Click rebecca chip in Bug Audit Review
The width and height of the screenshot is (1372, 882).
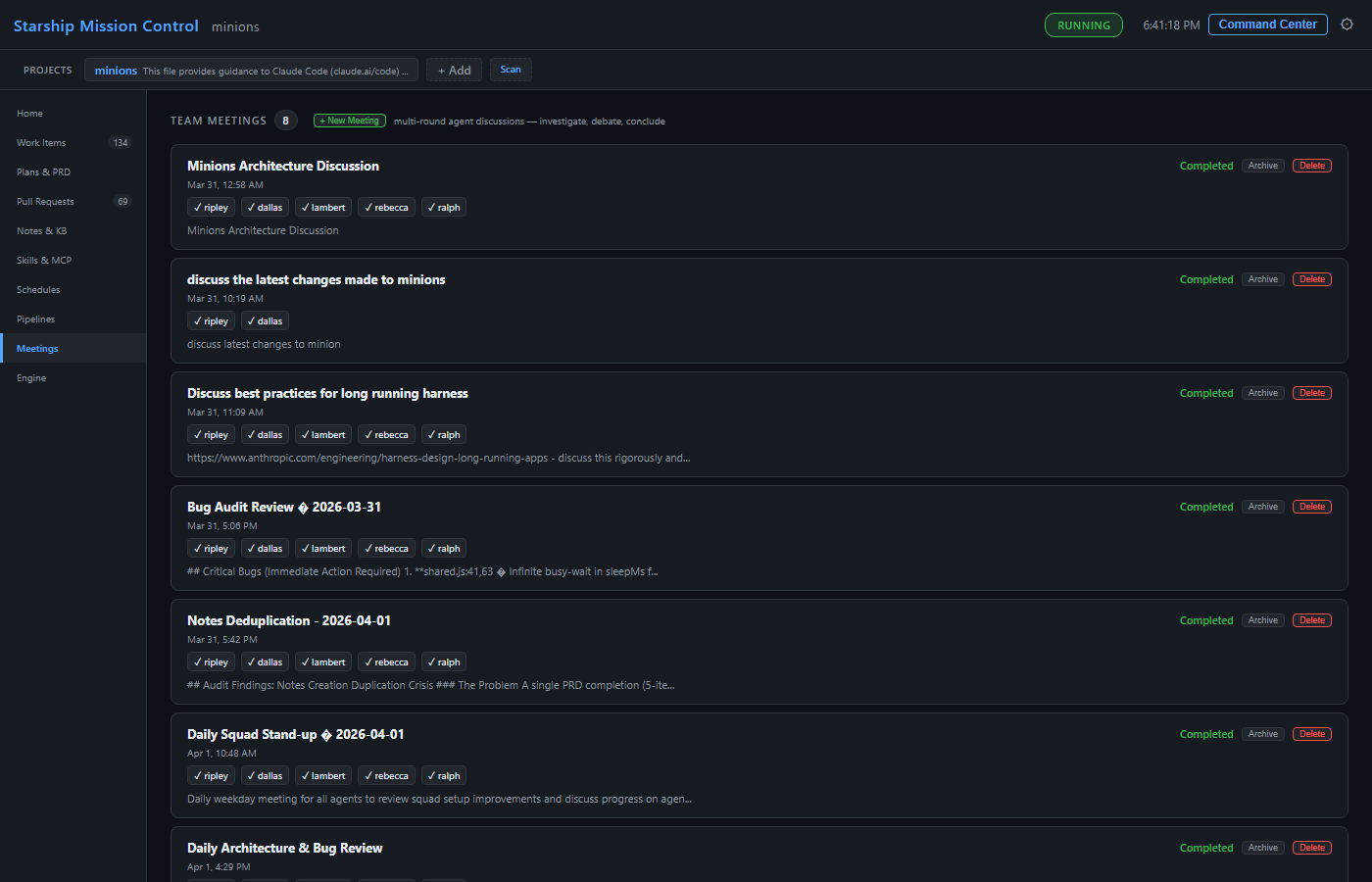(386, 549)
